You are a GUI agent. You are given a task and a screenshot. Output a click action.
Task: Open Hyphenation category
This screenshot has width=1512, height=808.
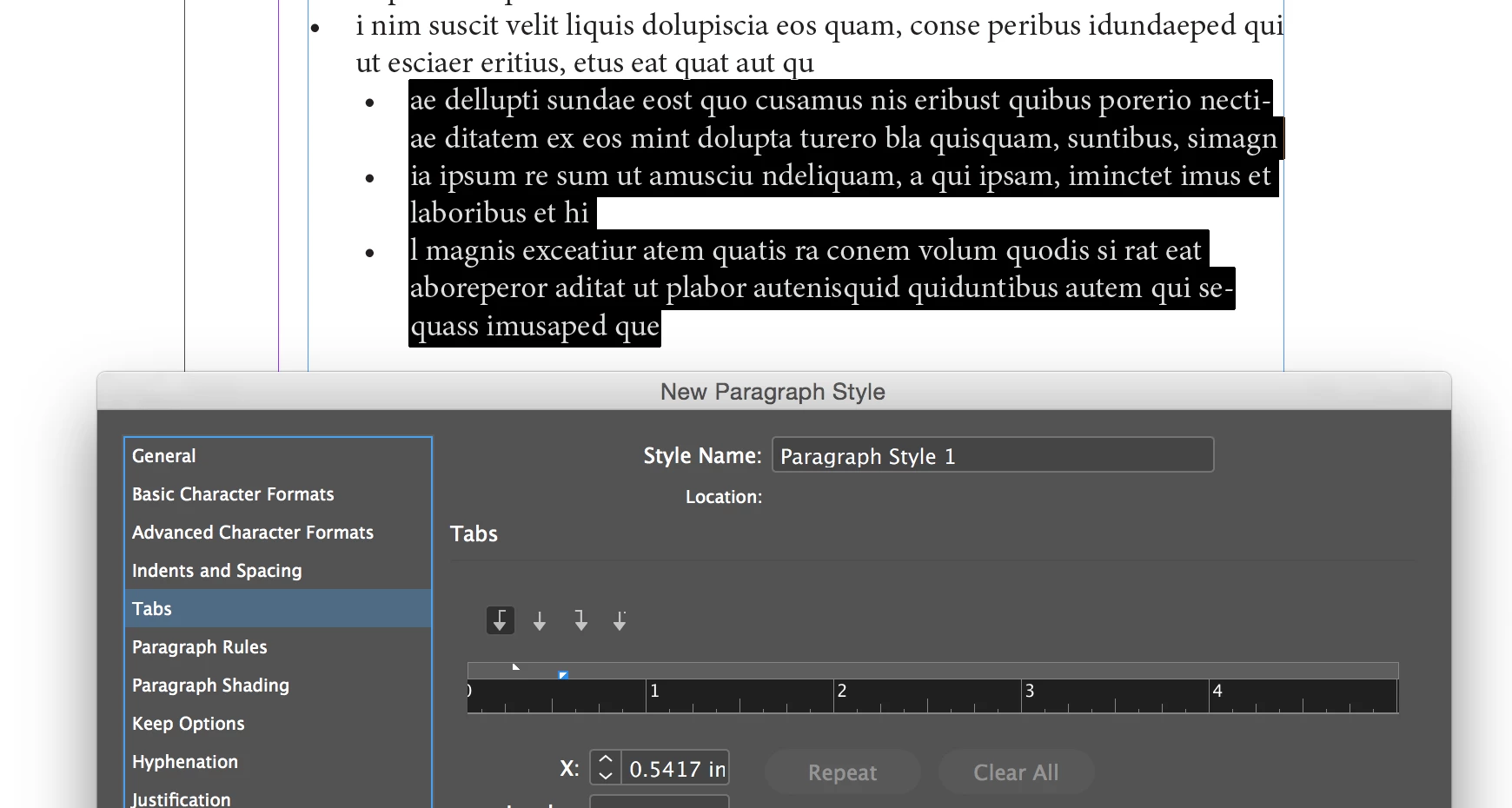278,762
